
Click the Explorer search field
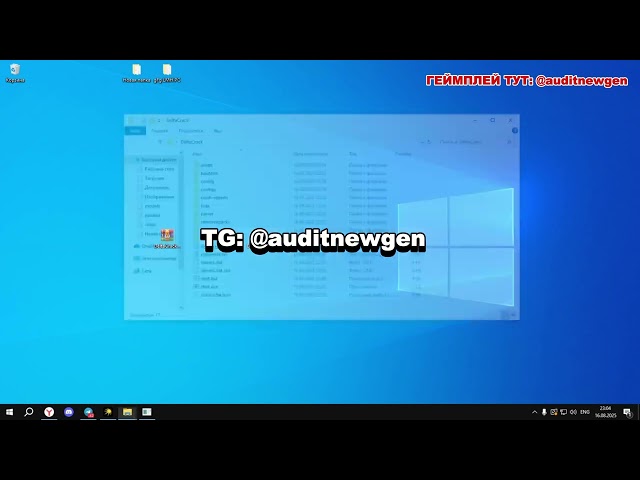pos(476,142)
